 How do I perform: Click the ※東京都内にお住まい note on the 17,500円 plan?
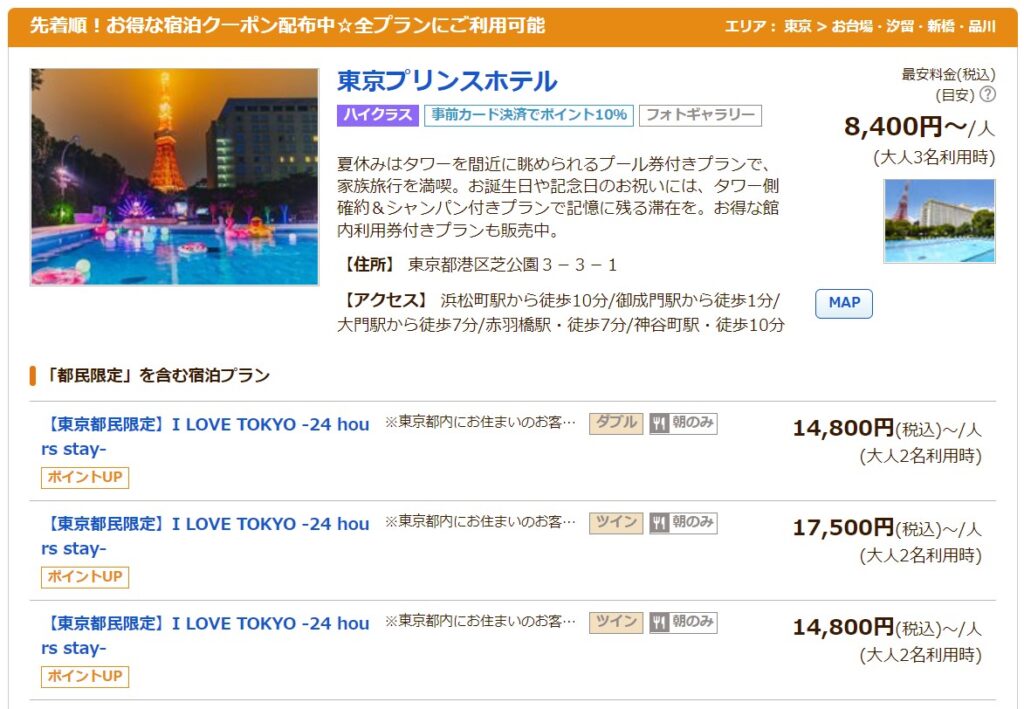click(x=480, y=522)
